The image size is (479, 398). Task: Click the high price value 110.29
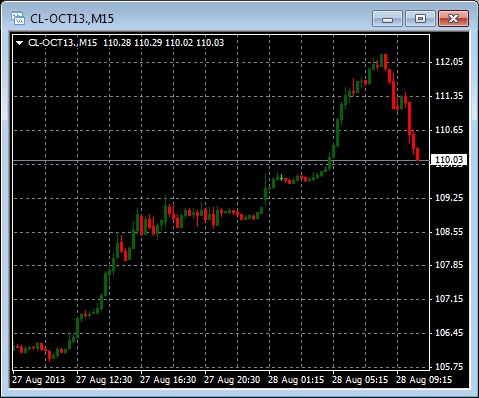click(x=148, y=43)
